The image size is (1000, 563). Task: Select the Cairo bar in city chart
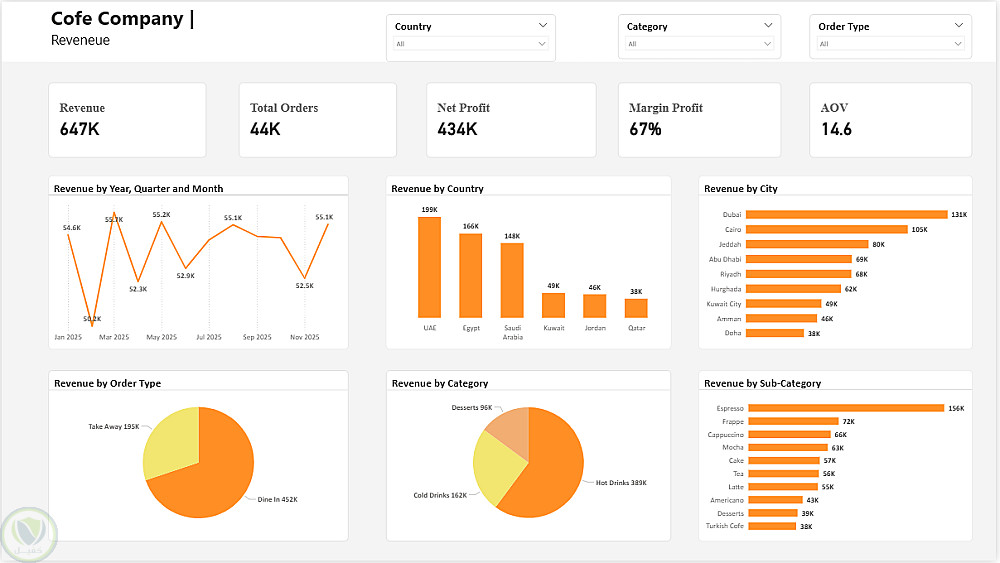(827, 230)
